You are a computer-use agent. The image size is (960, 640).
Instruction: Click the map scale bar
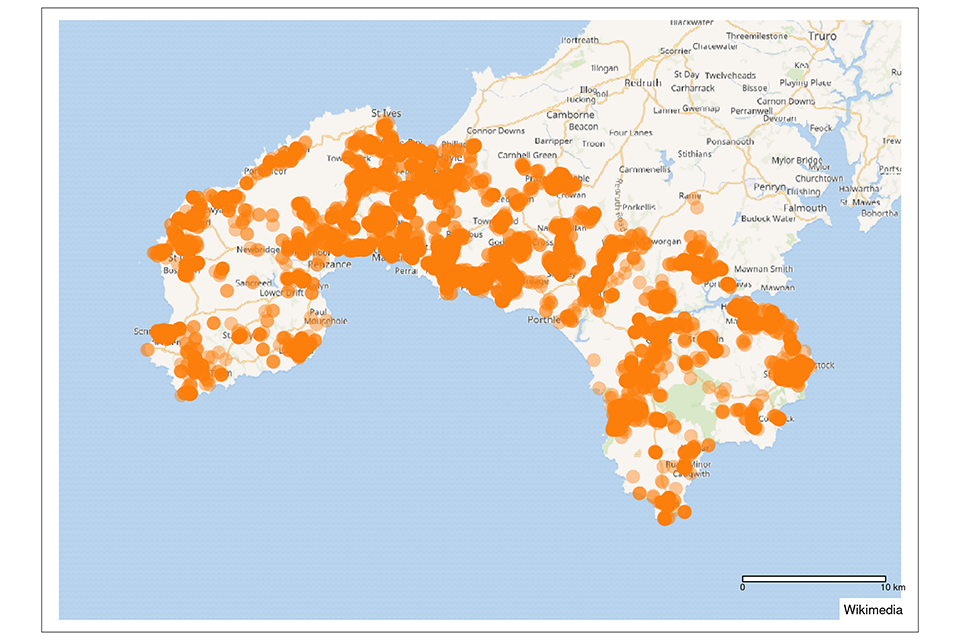(x=813, y=579)
